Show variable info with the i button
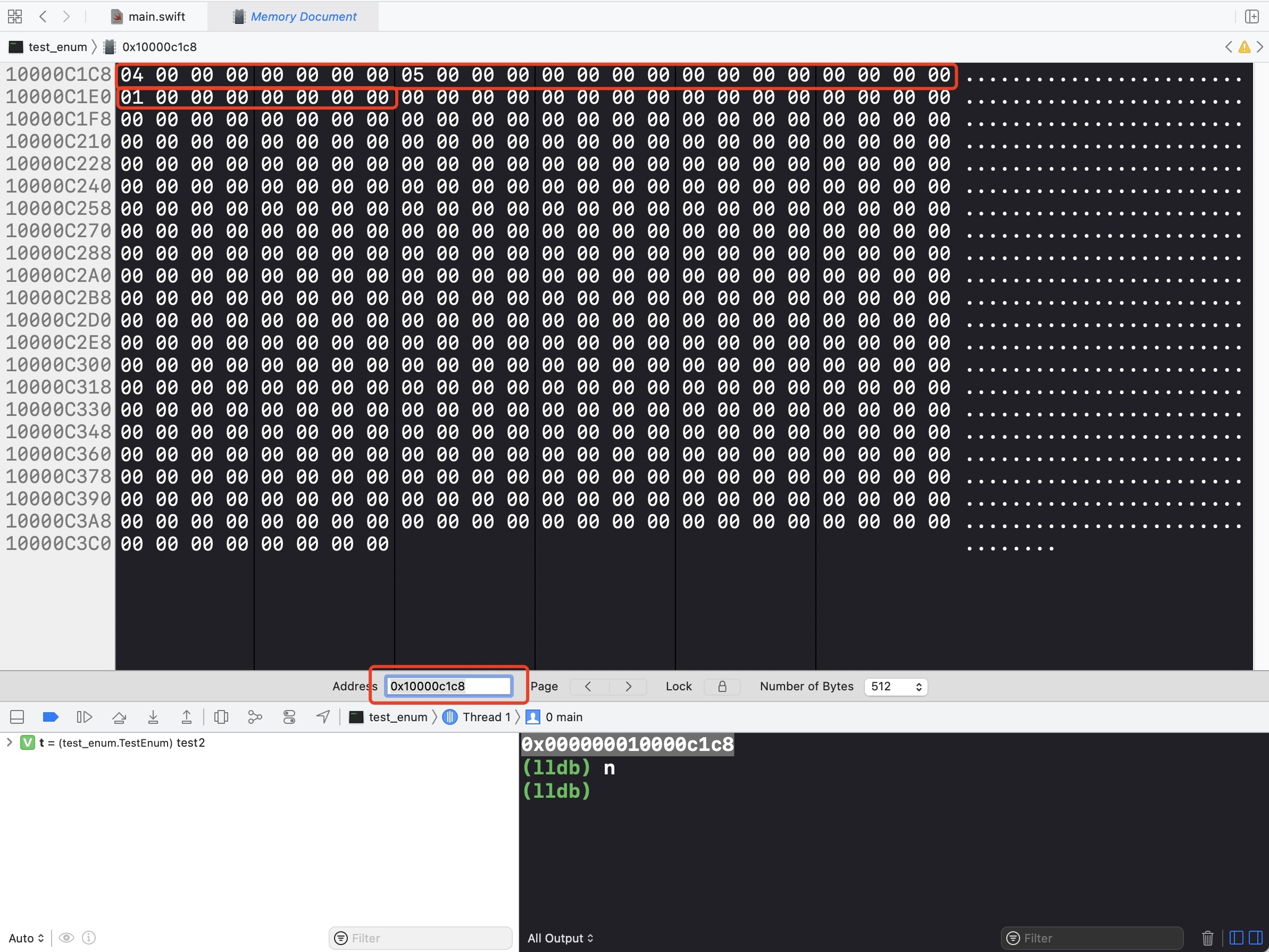The height and width of the screenshot is (952, 1269). tap(89, 938)
